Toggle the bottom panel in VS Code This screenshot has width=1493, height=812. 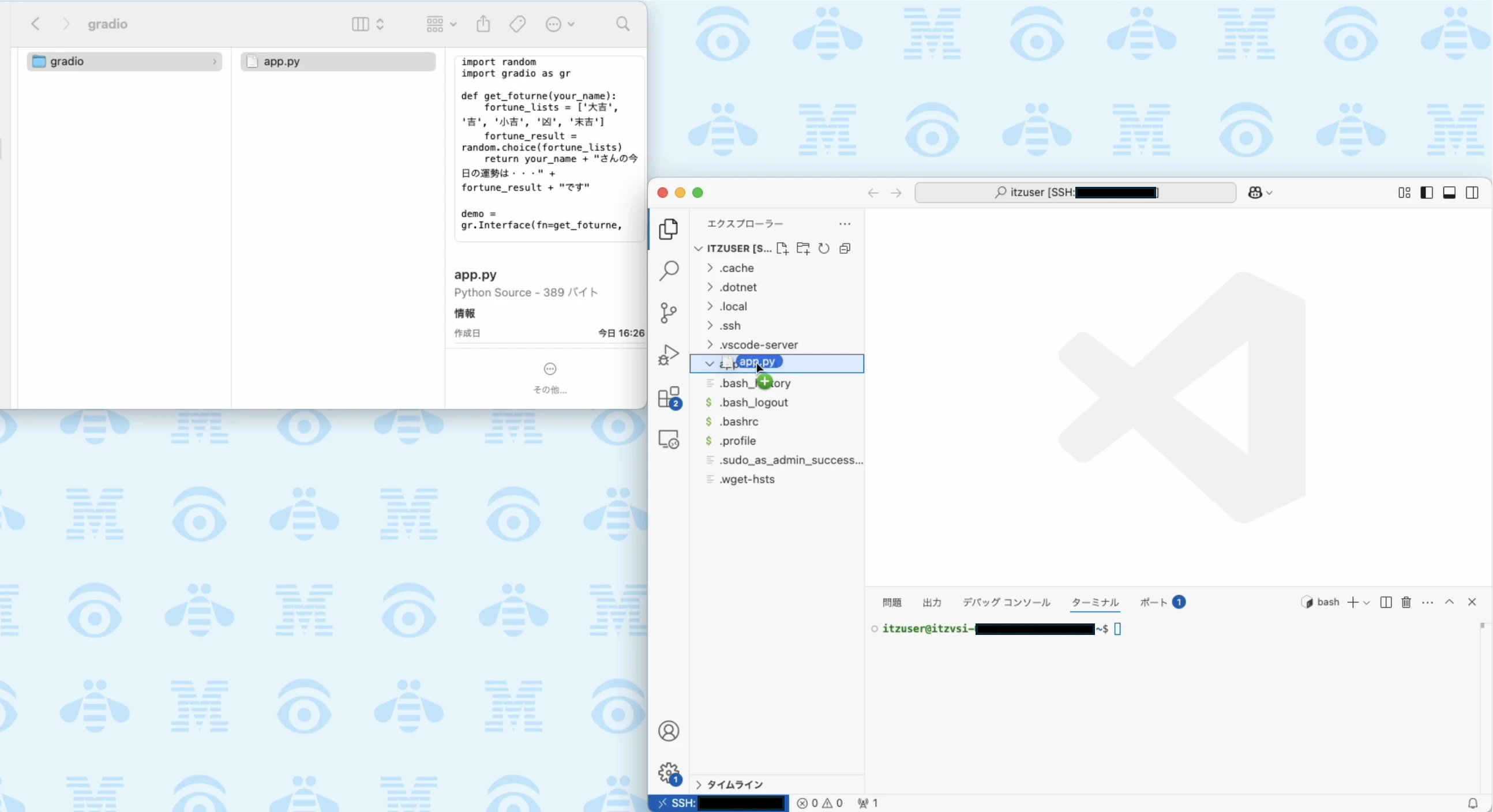[x=1450, y=193]
